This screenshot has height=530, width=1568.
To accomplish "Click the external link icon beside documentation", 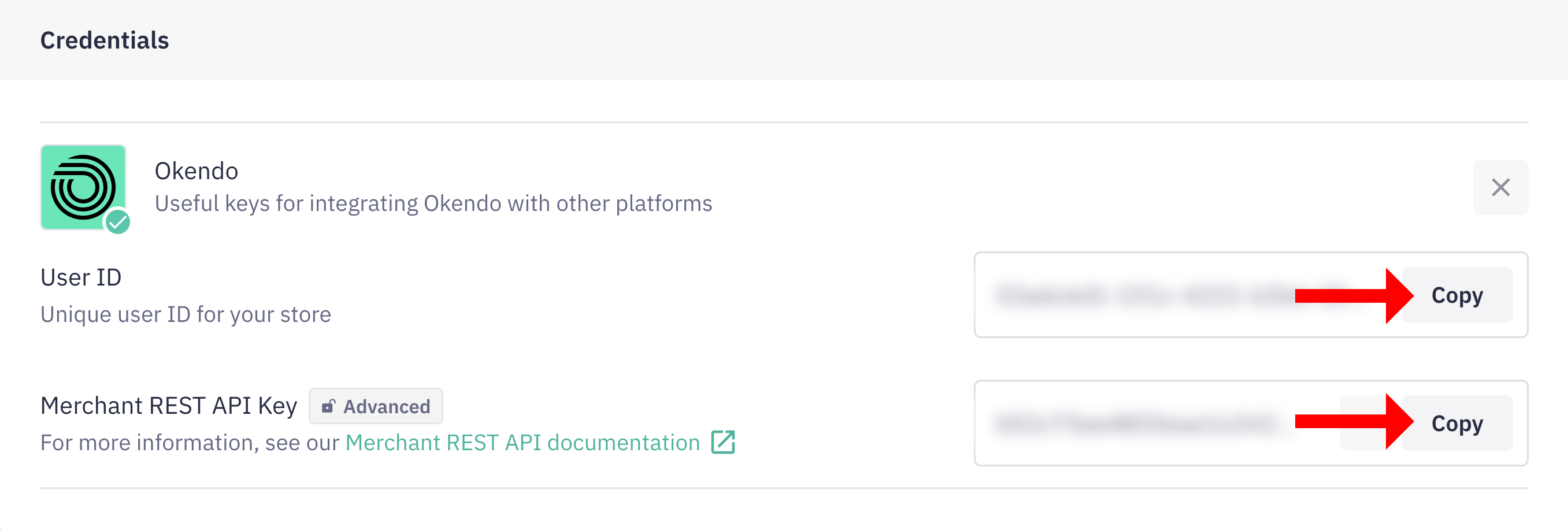I will tap(723, 442).
